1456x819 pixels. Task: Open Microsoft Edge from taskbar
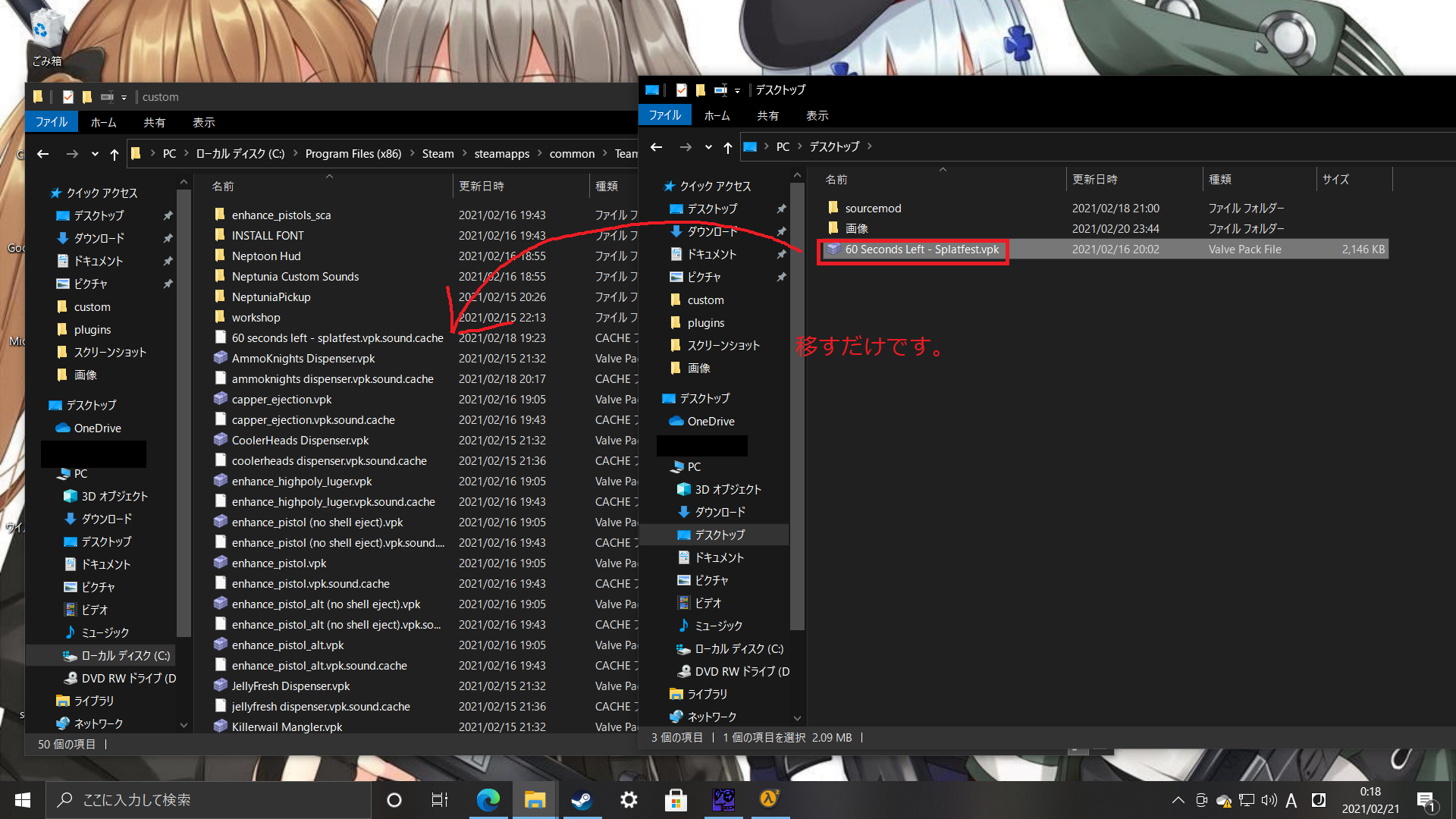click(x=488, y=800)
